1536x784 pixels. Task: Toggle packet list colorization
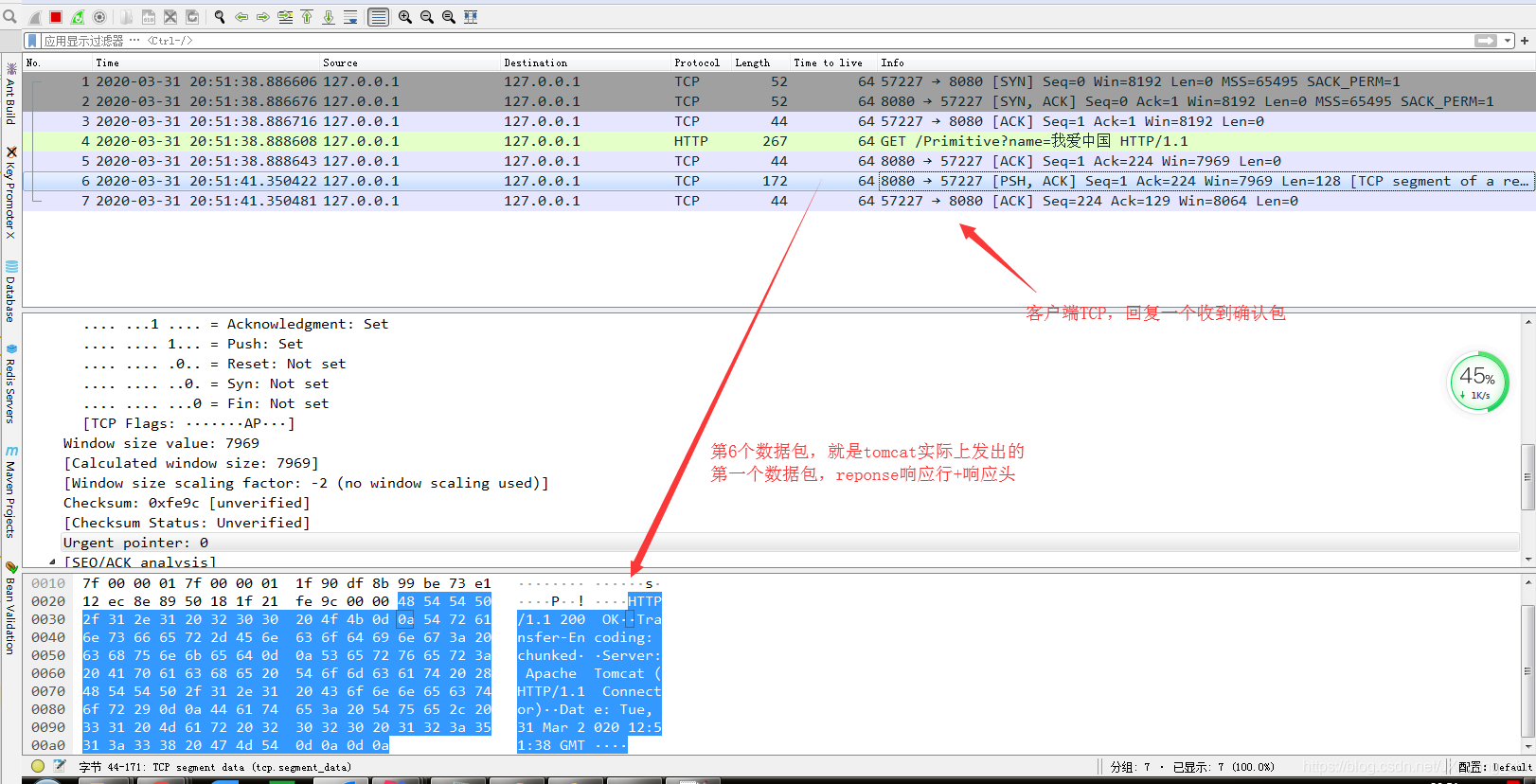378,17
